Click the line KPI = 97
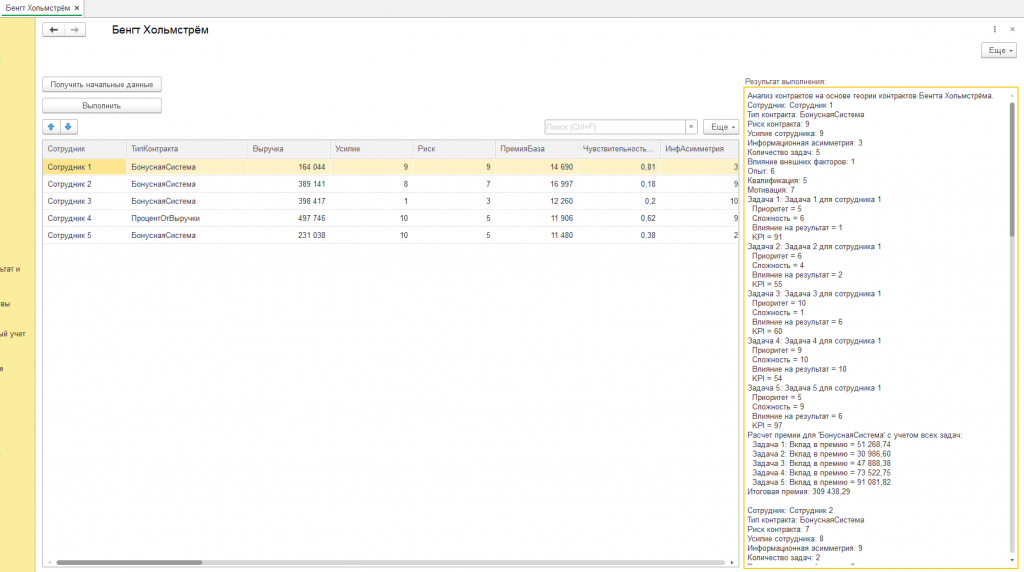1024x572 pixels. (x=767, y=425)
